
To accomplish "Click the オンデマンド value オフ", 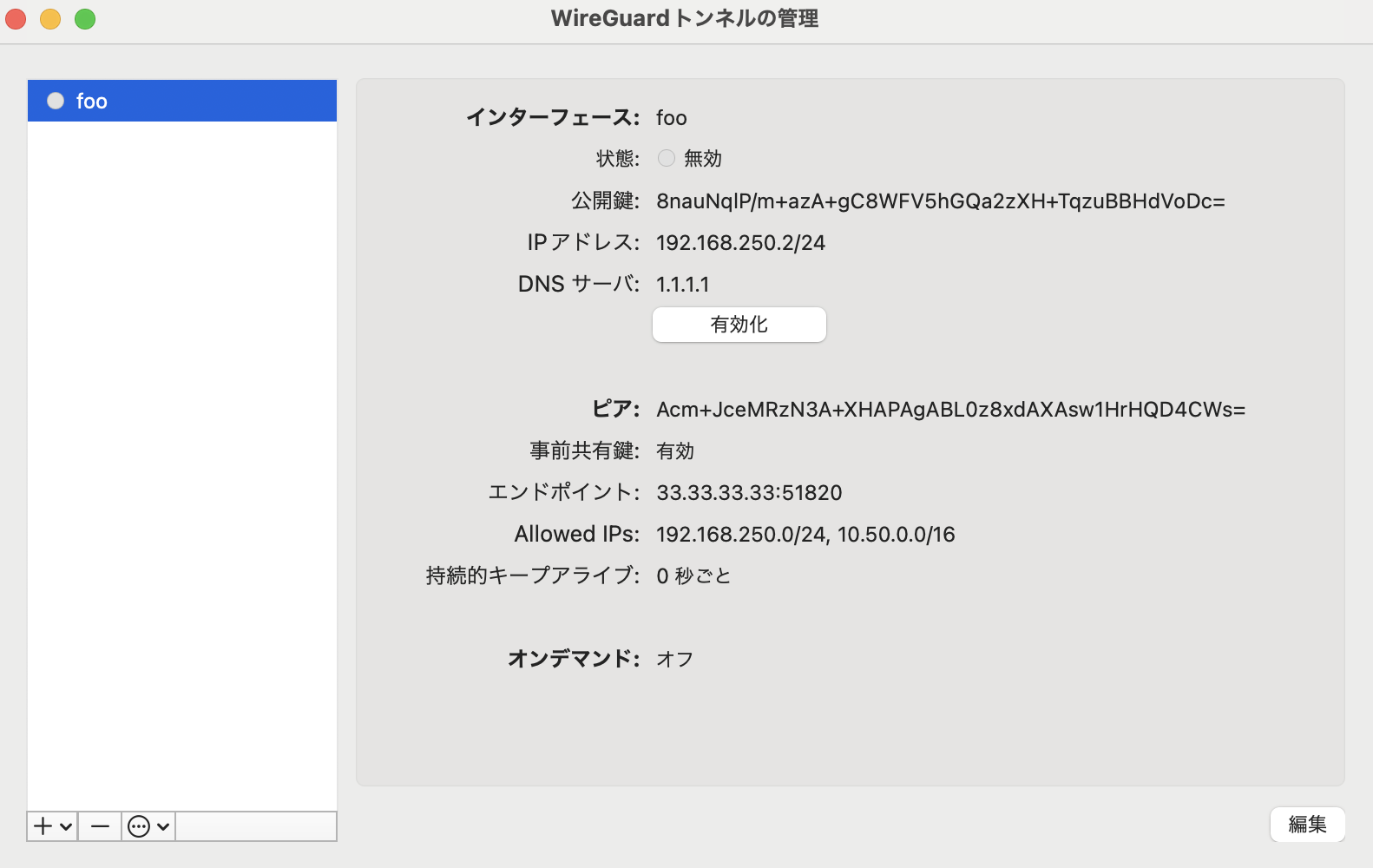I will pyautogui.click(x=674, y=660).
